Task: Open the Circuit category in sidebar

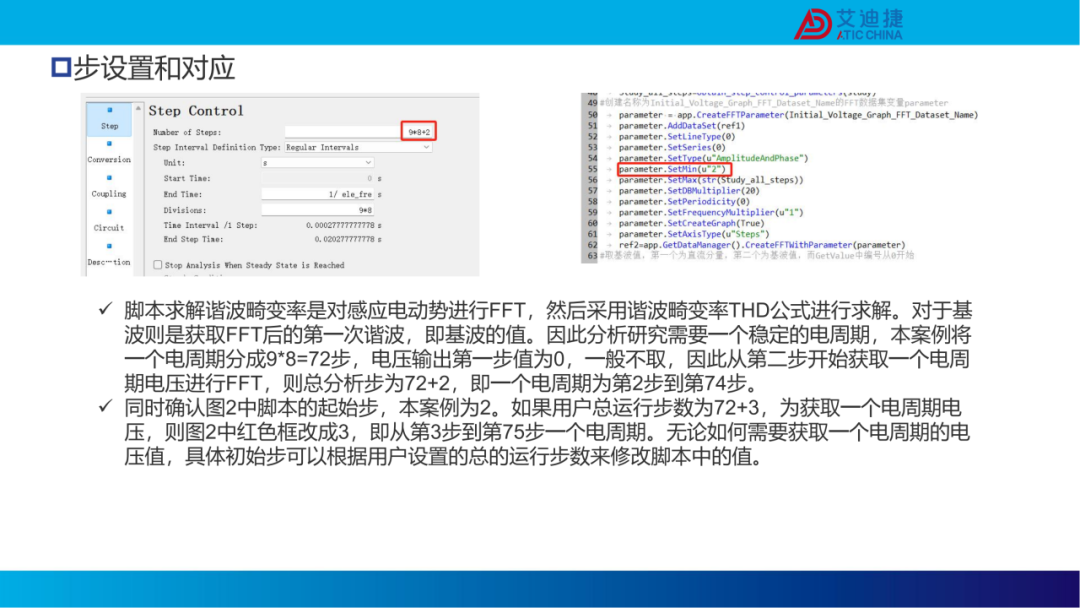Action: [x=109, y=220]
